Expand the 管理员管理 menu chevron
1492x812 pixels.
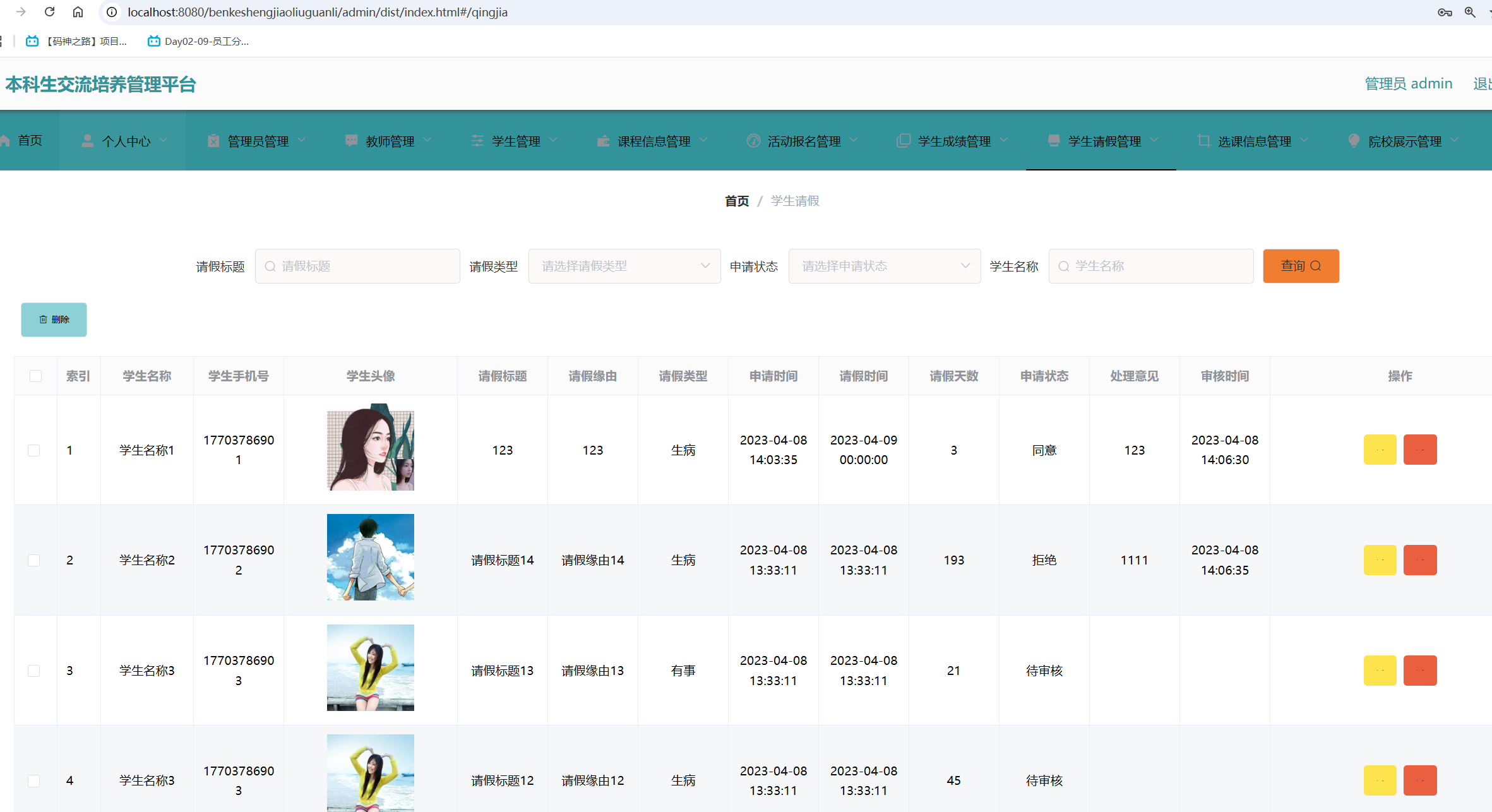[301, 140]
